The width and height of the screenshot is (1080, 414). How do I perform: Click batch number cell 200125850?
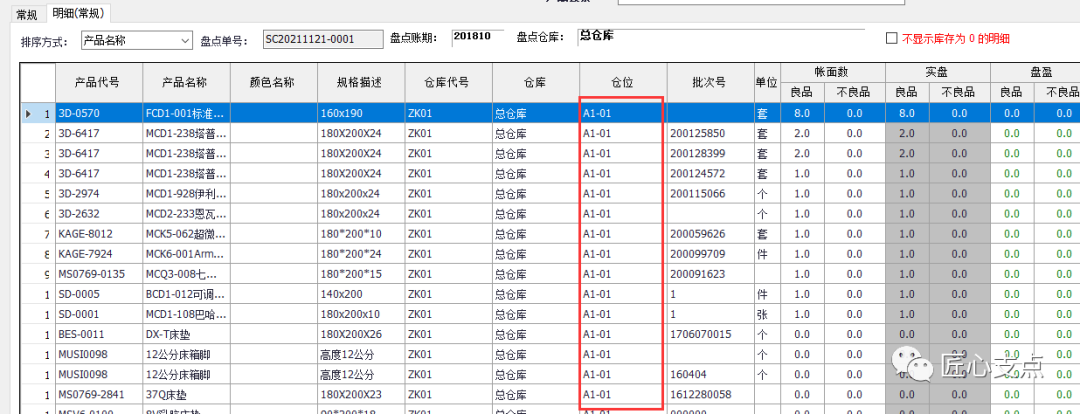pos(697,134)
